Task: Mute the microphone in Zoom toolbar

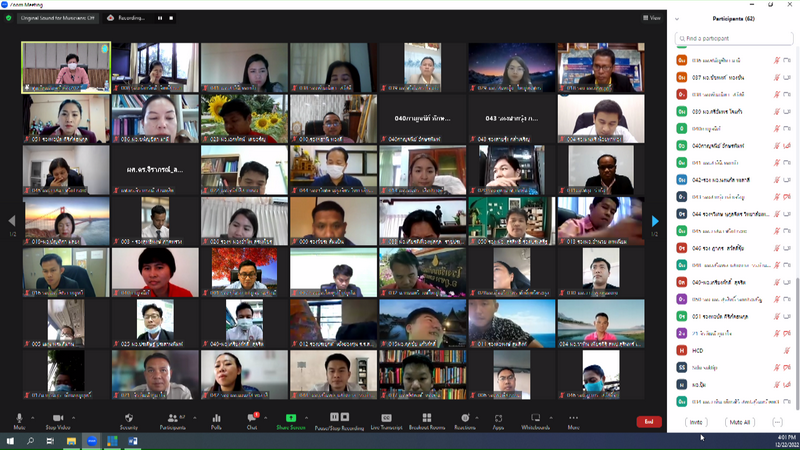Action: (x=19, y=421)
